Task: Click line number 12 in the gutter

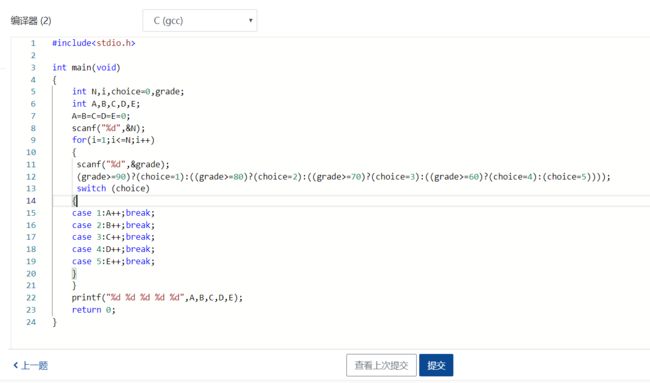Action: click(x=31, y=177)
